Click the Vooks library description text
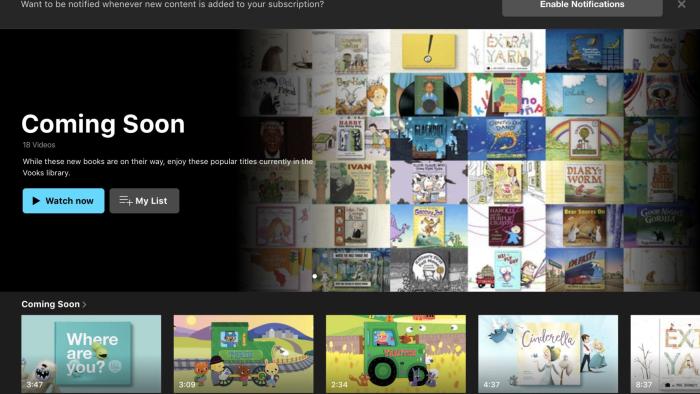The width and height of the screenshot is (700, 394). [168, 167]
